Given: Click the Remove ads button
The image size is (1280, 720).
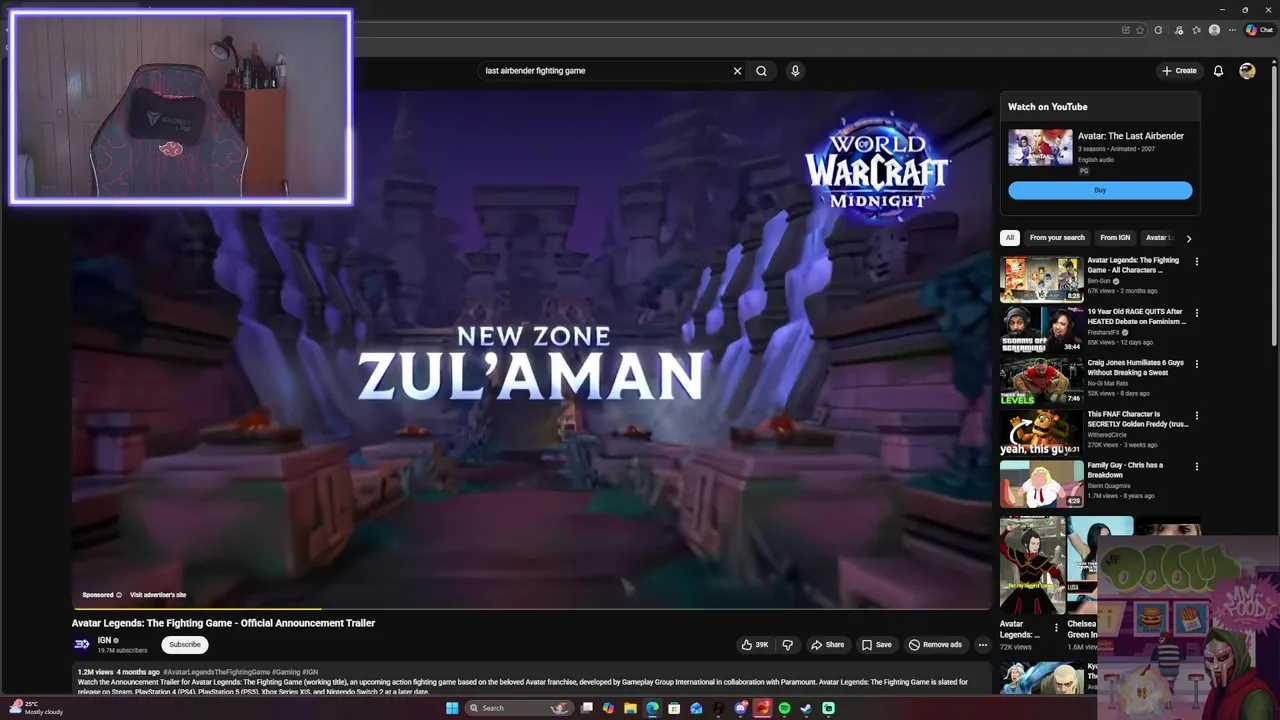Looking at the screenshot, I should click(x=935, y=645).
